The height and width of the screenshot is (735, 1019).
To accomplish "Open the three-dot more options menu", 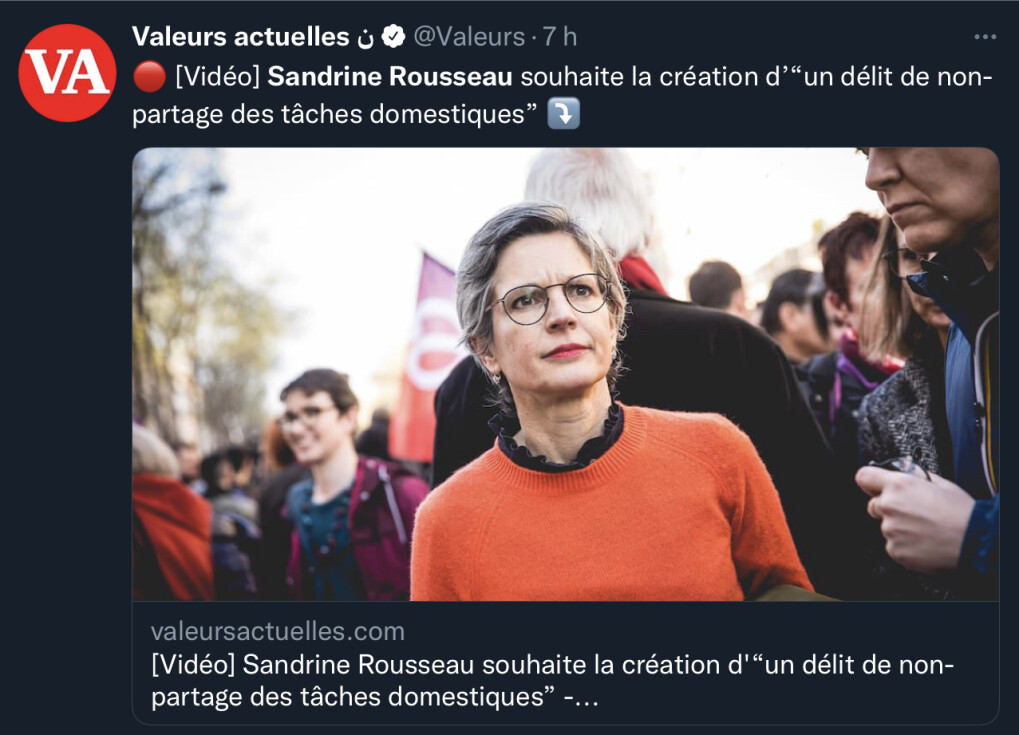I will 985,37.
